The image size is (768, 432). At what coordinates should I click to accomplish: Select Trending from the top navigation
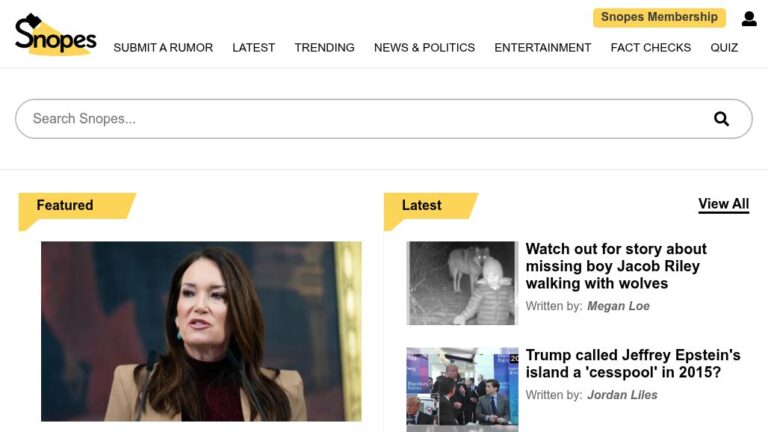(x=324, y=47)
